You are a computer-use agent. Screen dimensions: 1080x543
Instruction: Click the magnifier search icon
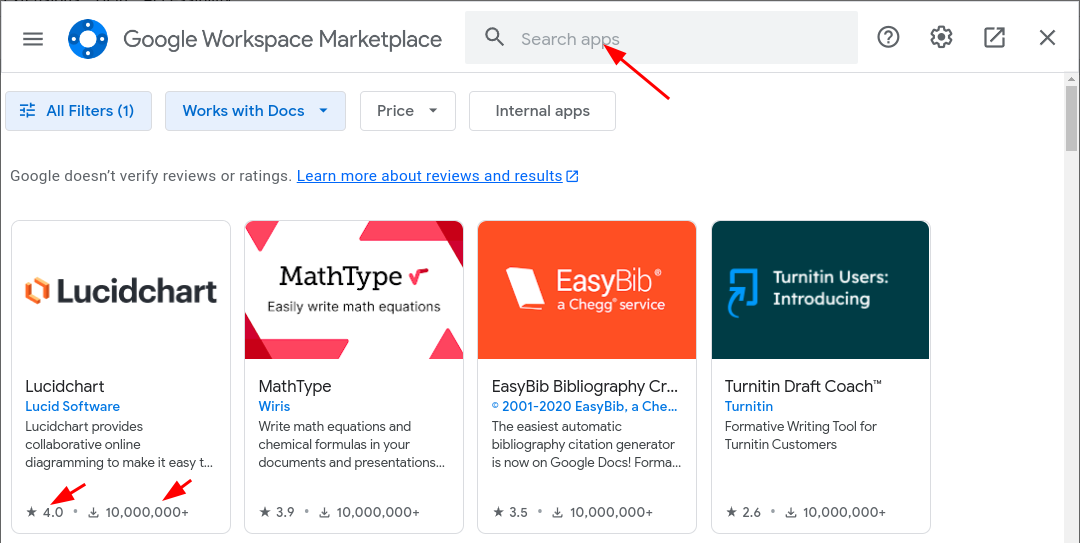pos(495,37)
